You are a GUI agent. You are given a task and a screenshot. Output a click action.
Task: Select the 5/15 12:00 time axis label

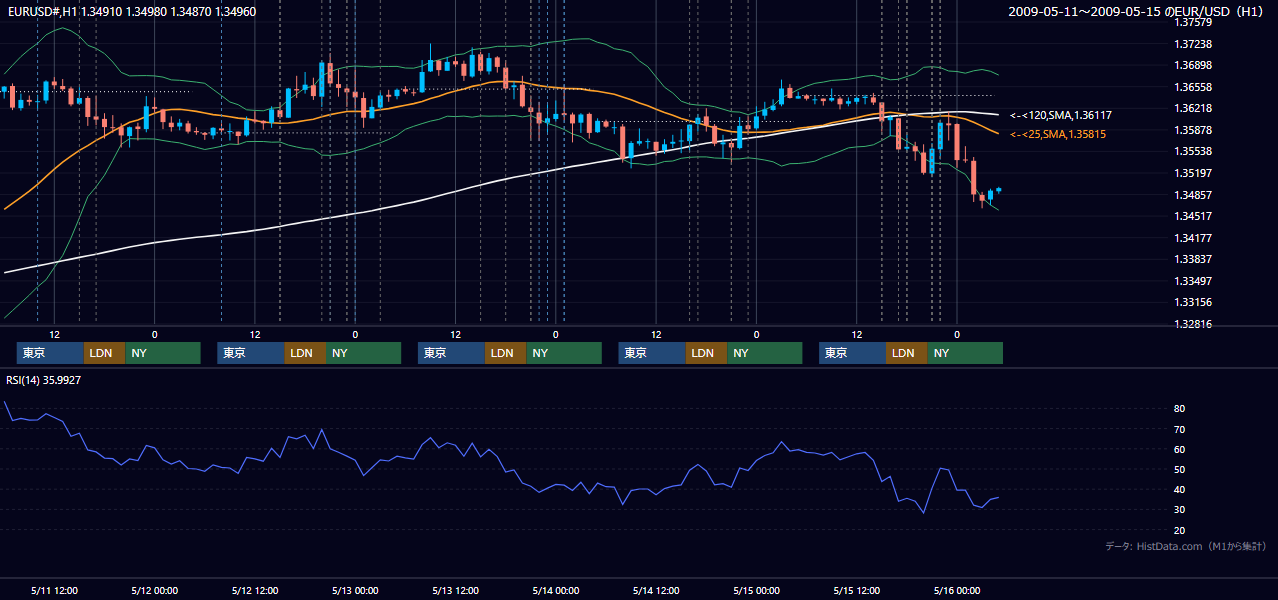[857, 591]
